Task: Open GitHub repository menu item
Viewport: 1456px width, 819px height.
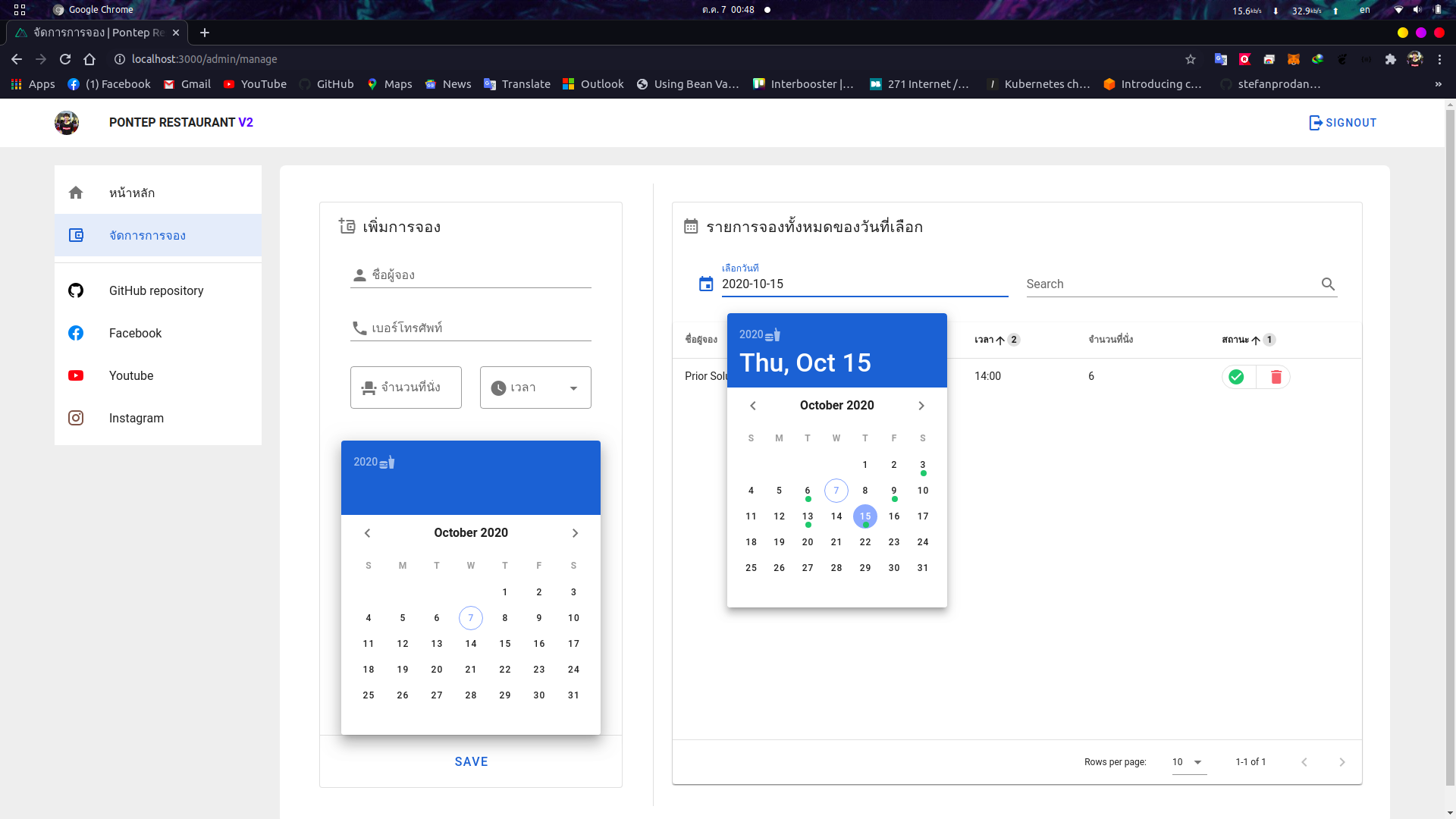Action: pos(158,290)
